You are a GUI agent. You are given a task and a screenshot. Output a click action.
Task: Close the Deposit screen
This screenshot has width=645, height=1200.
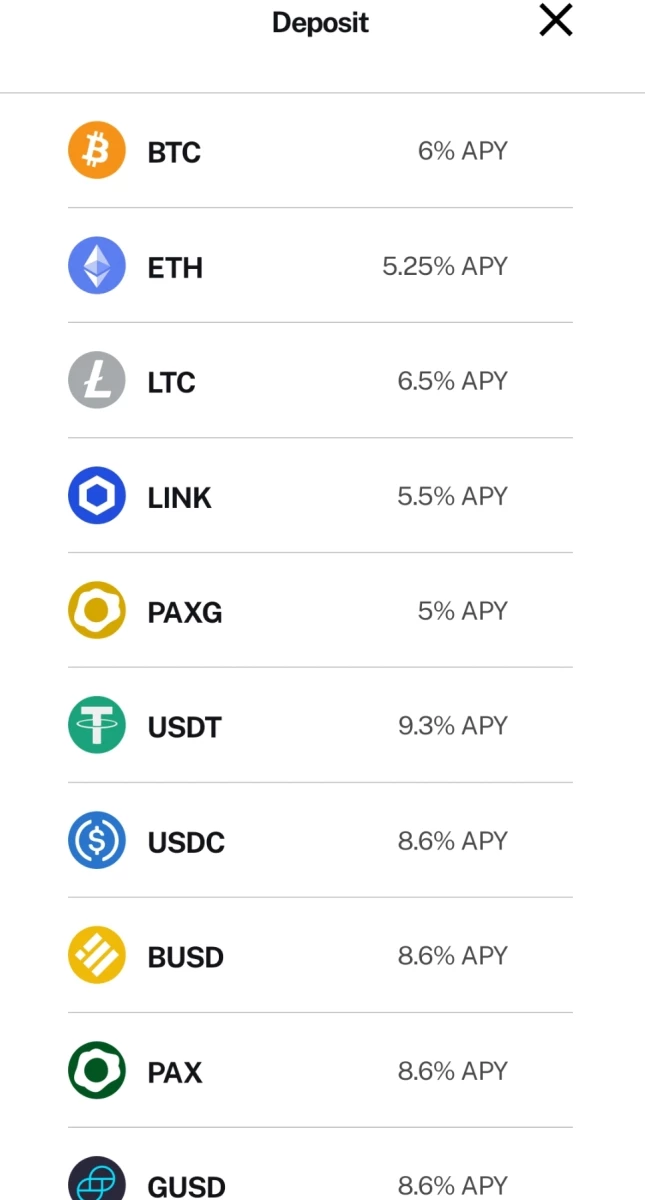(x=556, y=20)
